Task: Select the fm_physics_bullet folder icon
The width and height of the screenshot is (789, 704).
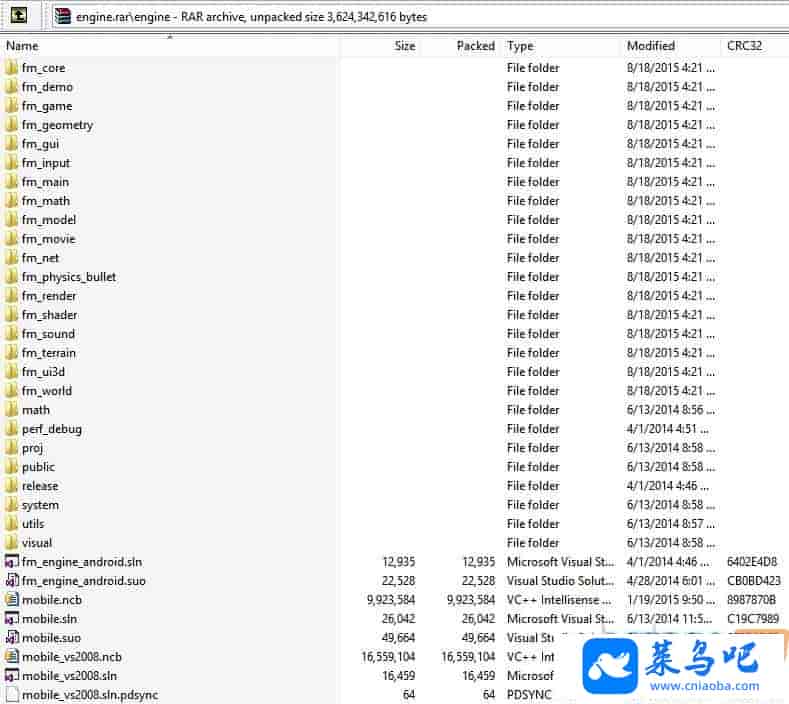Action: tap(11, 276)
